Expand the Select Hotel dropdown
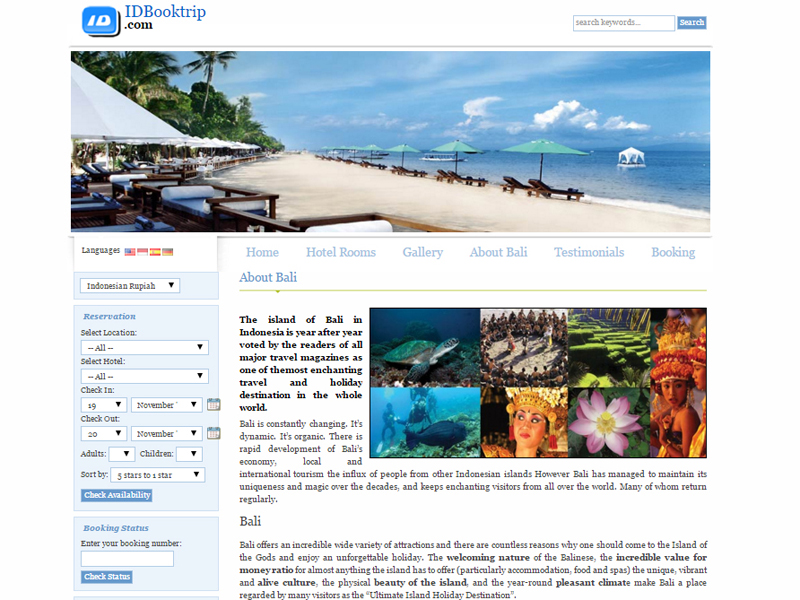This screenshot has width=800, height=600. pyautogui.click(x=144, y=376)
